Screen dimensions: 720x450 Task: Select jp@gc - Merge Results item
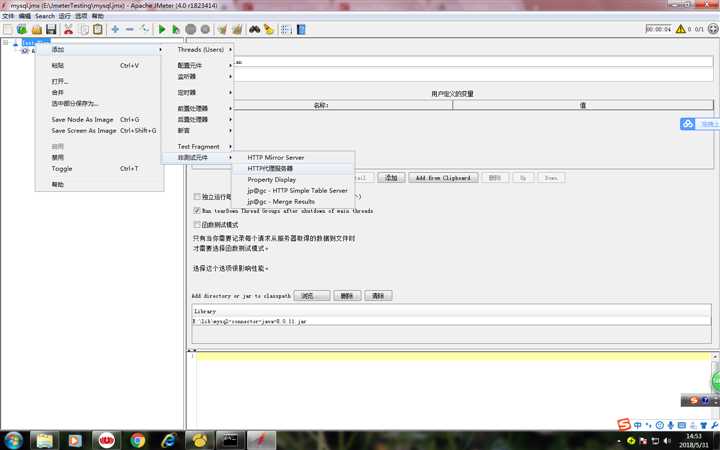point(293,202)
